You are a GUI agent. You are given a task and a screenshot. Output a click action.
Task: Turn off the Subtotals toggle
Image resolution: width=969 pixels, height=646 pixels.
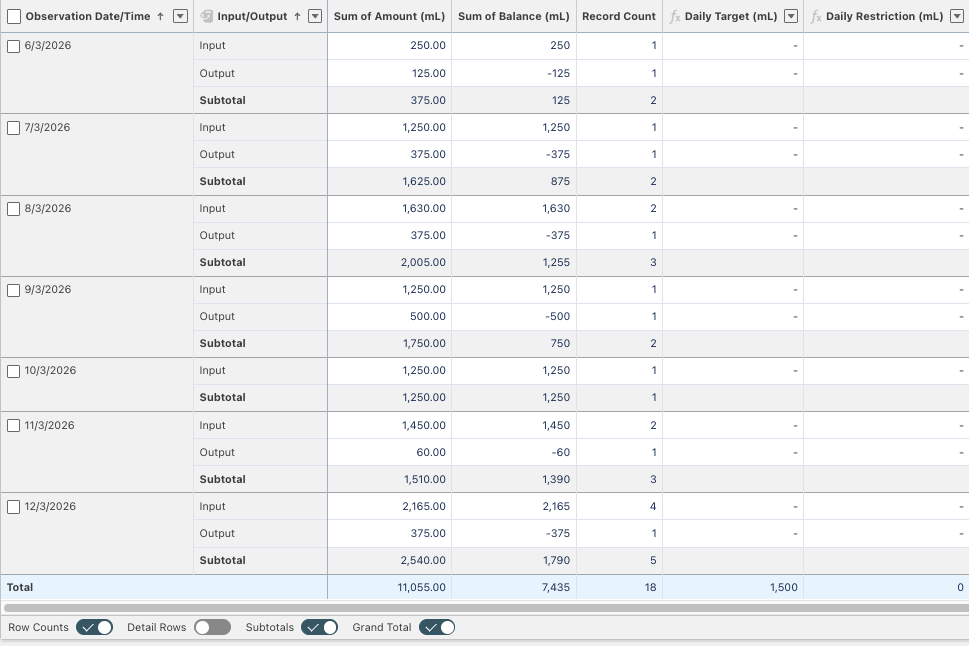pos(318,627)
